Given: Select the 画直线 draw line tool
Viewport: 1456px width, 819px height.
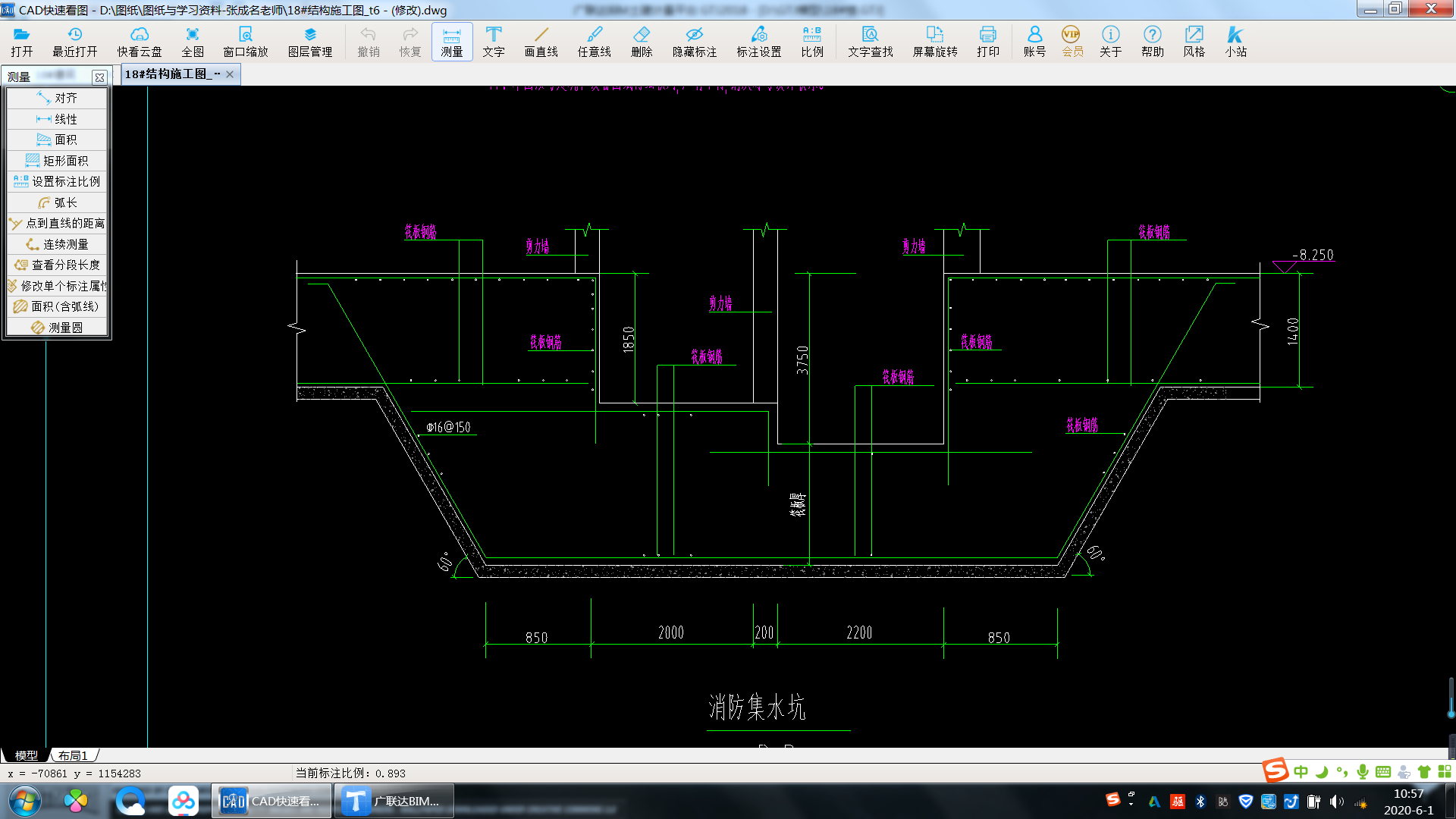Looking at the screenshot, I should (541, 42).
